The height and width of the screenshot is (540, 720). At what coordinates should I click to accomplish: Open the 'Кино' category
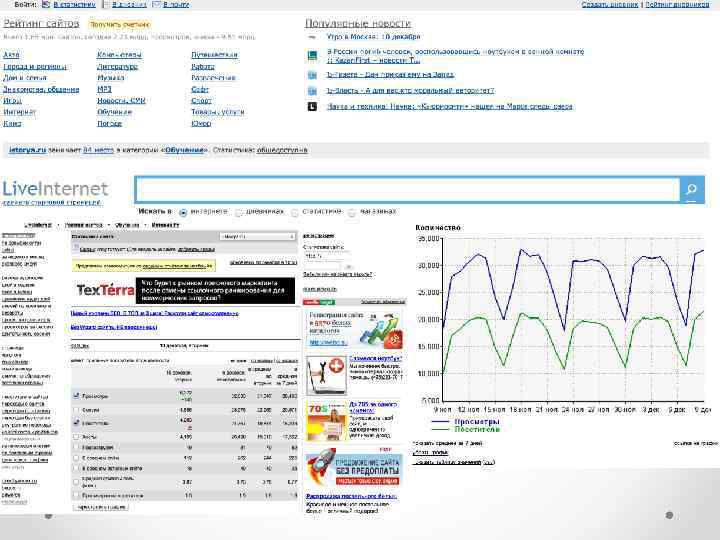click(12, 123)
